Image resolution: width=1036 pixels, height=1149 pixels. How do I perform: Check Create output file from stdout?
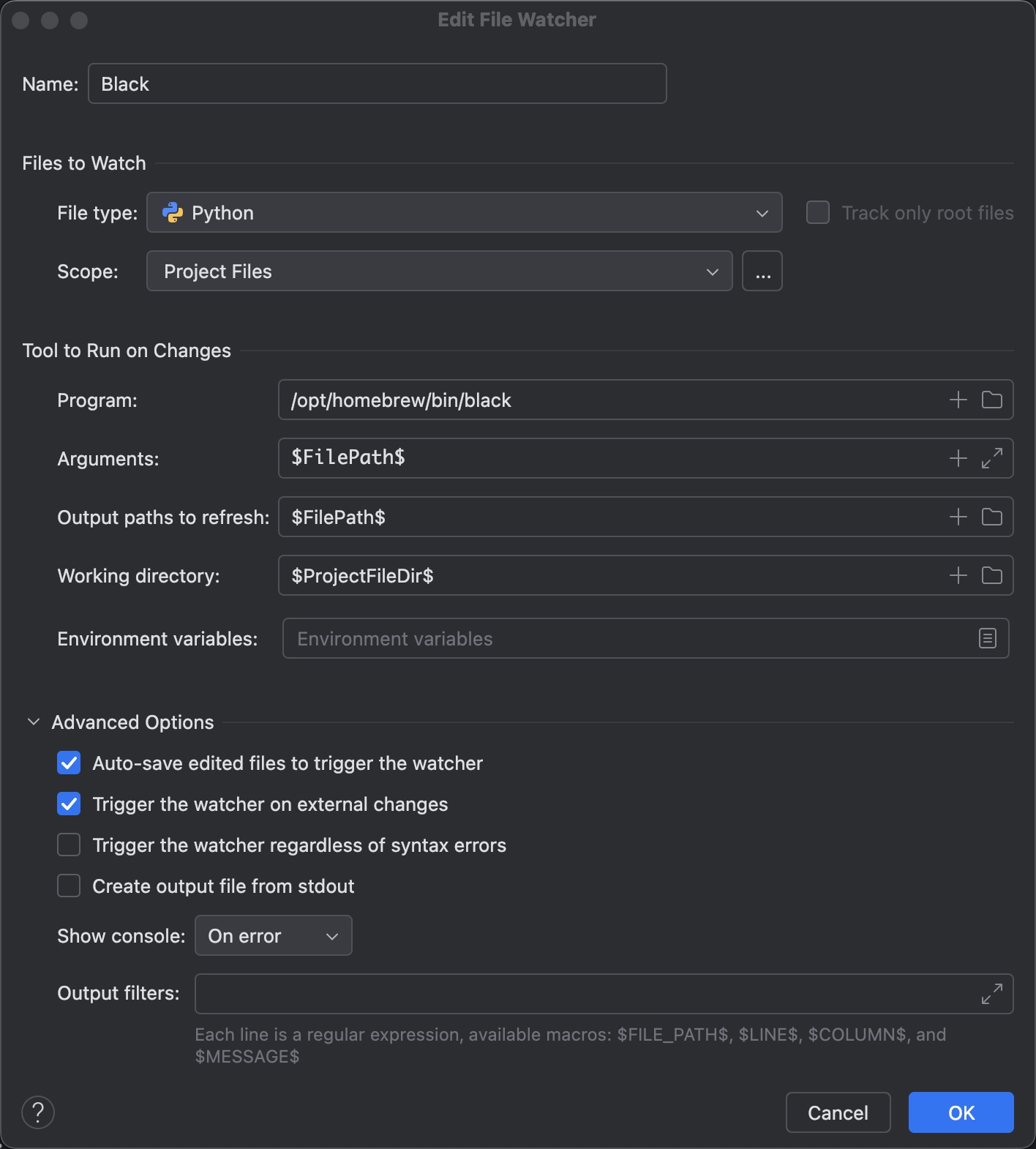tap(69, 886)
